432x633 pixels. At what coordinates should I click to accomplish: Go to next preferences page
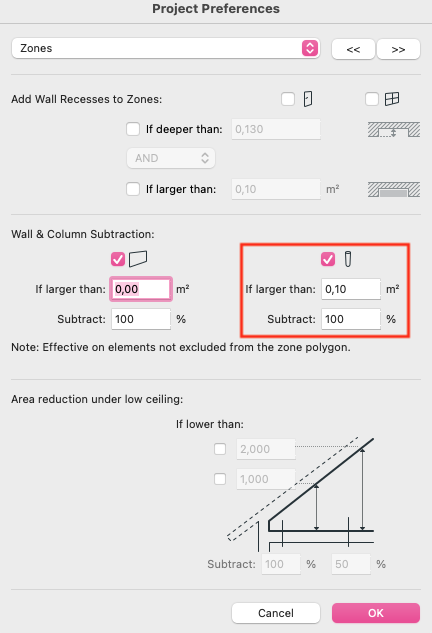coord(398,49)
